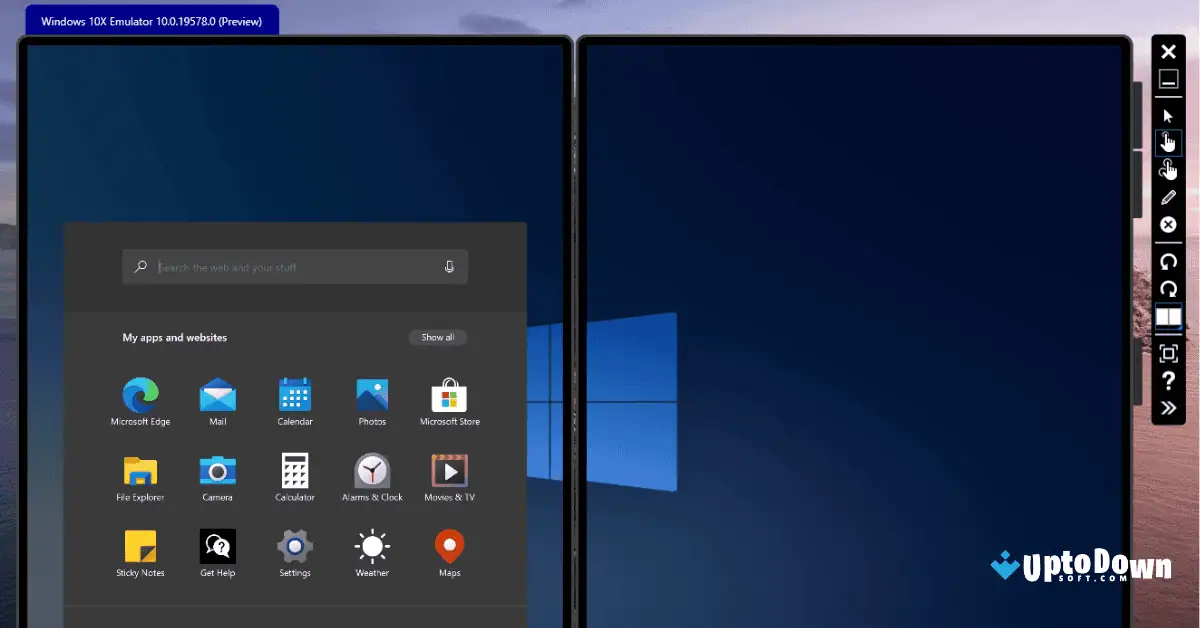Open emulator help with the question mark icon
This screenshot has width=1200, height=628.
coord(1168,380)
